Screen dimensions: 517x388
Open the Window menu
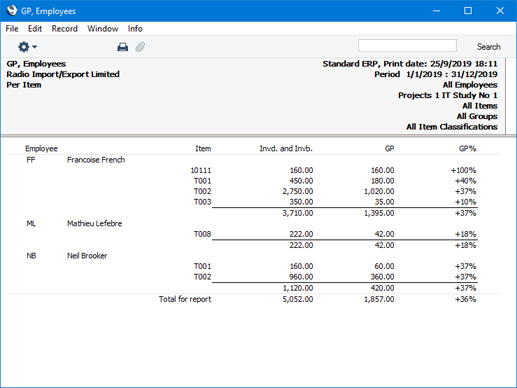tap(103, 29)
